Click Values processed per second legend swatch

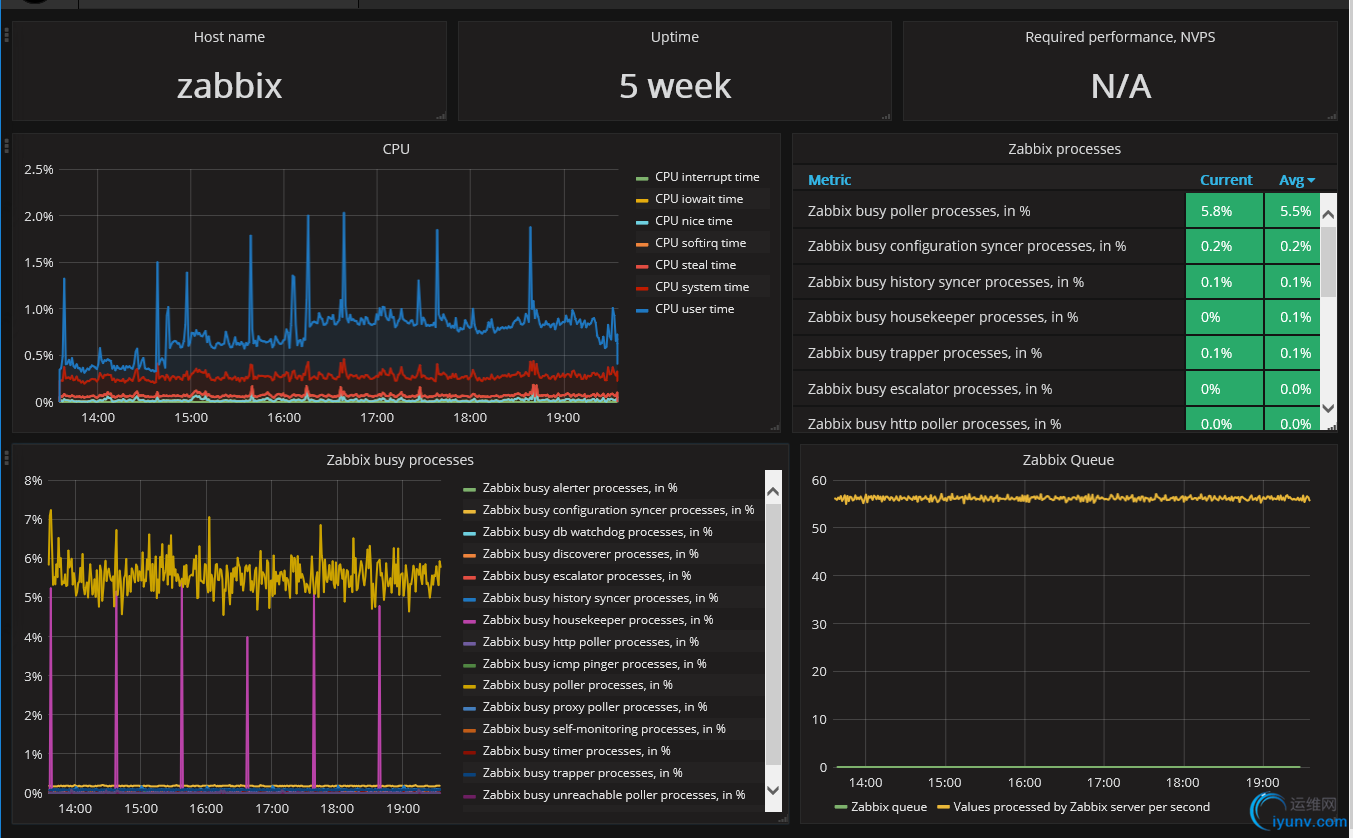point(942,807)
